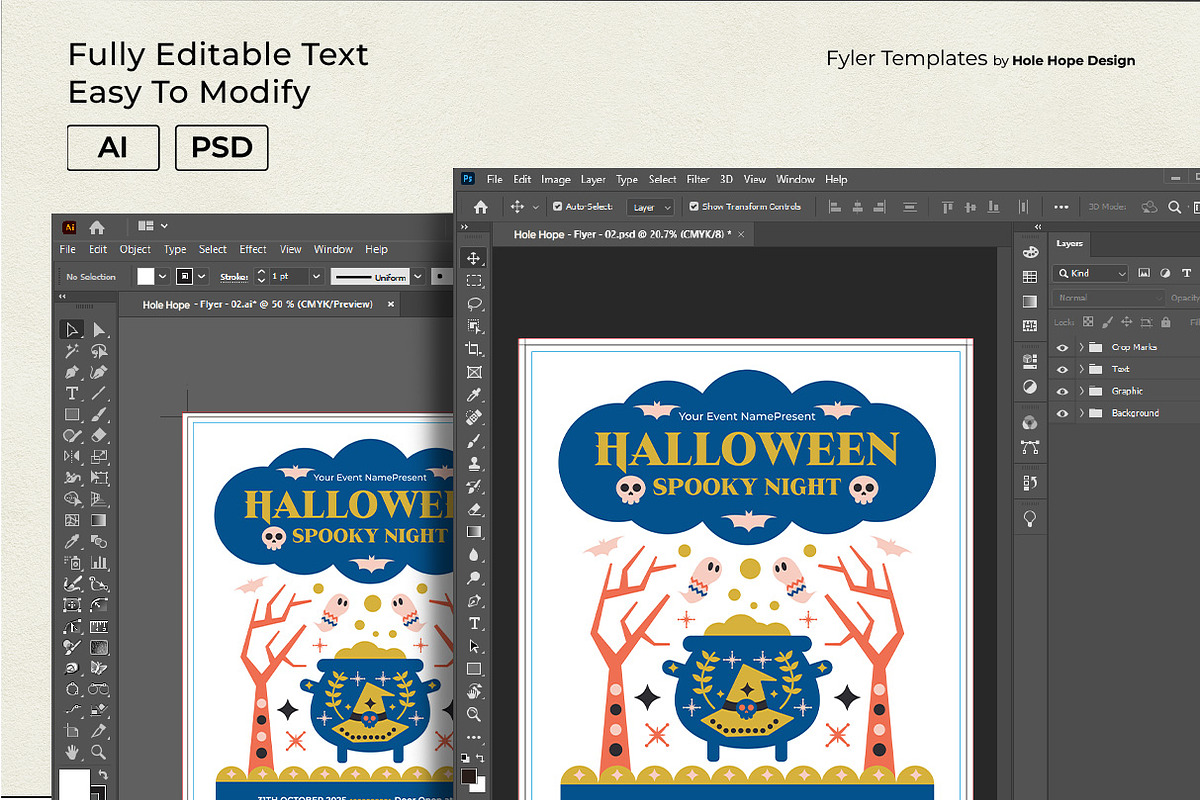Open Image menu in Photoshop

(556, 180)
